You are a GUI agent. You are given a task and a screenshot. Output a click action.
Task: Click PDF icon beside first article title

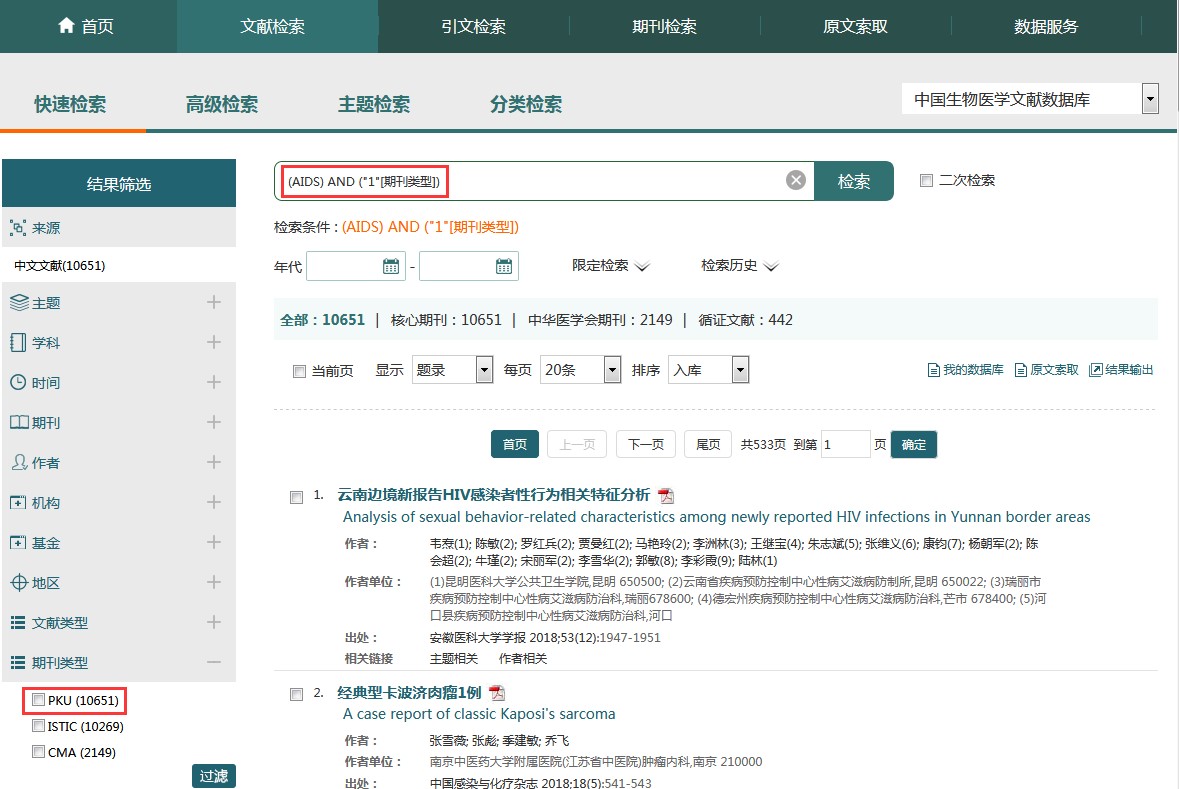tap(666, 496)
